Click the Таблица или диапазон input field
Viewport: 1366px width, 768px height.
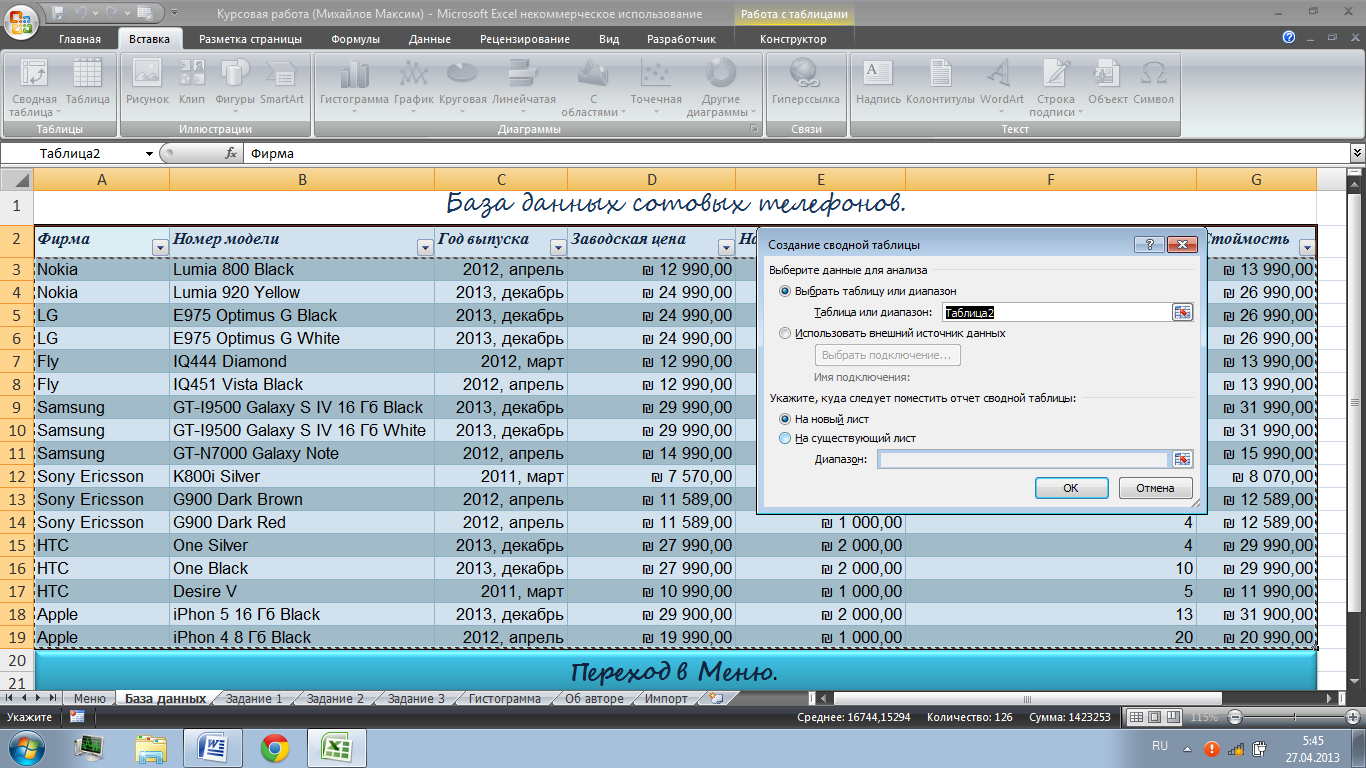pos(1057,313)
